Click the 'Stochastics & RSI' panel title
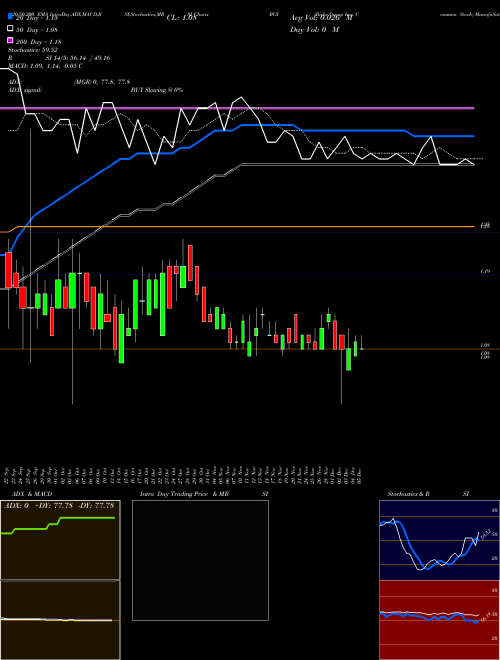The width and height of the screenshot is (500, 660). click(428, 494)
